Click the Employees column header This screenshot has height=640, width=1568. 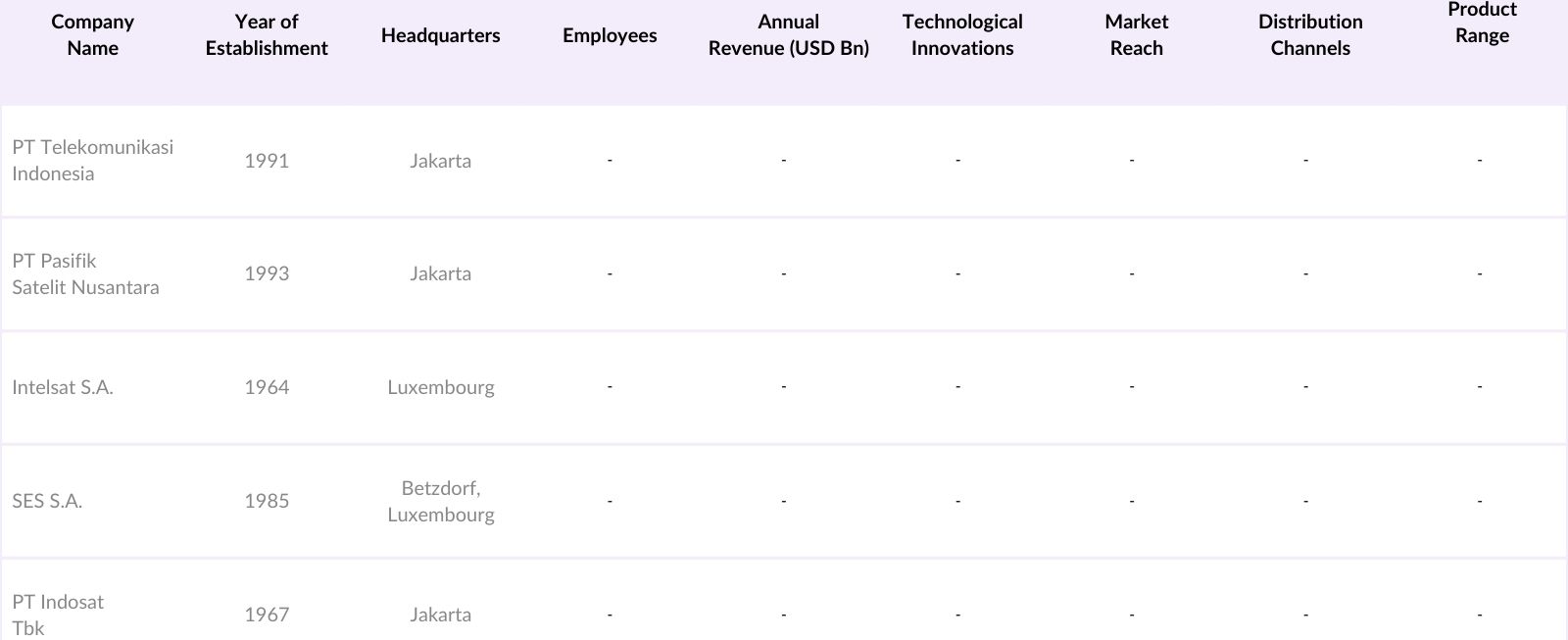coord(610,35)
